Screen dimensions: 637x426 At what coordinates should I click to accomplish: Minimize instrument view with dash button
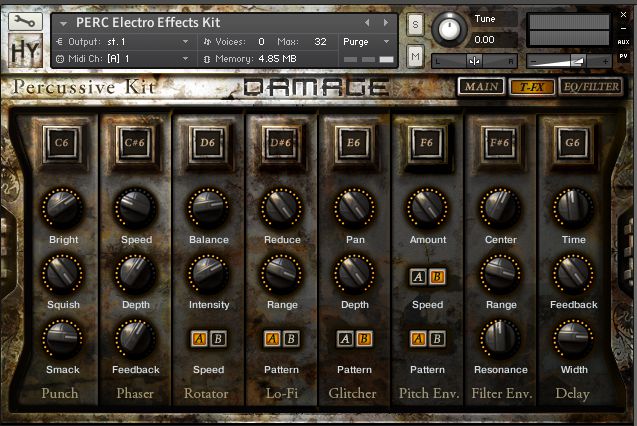pos(623,28)
